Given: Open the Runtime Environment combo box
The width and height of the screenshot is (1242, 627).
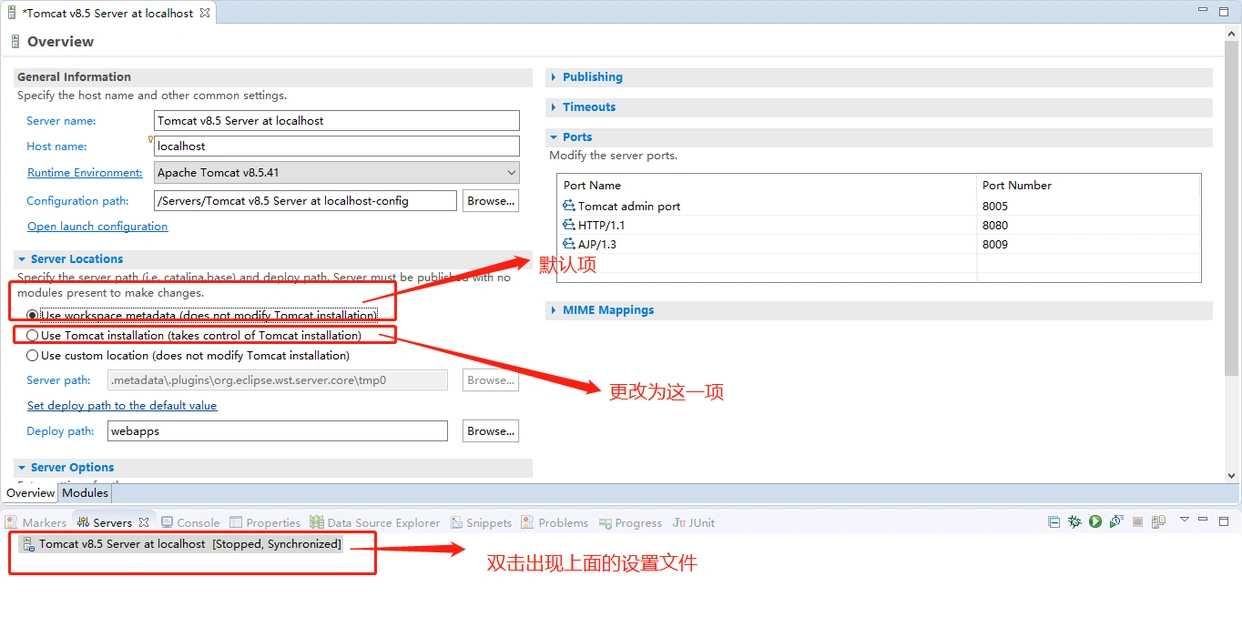Looking at the screenshot, I should pos(336,173).
